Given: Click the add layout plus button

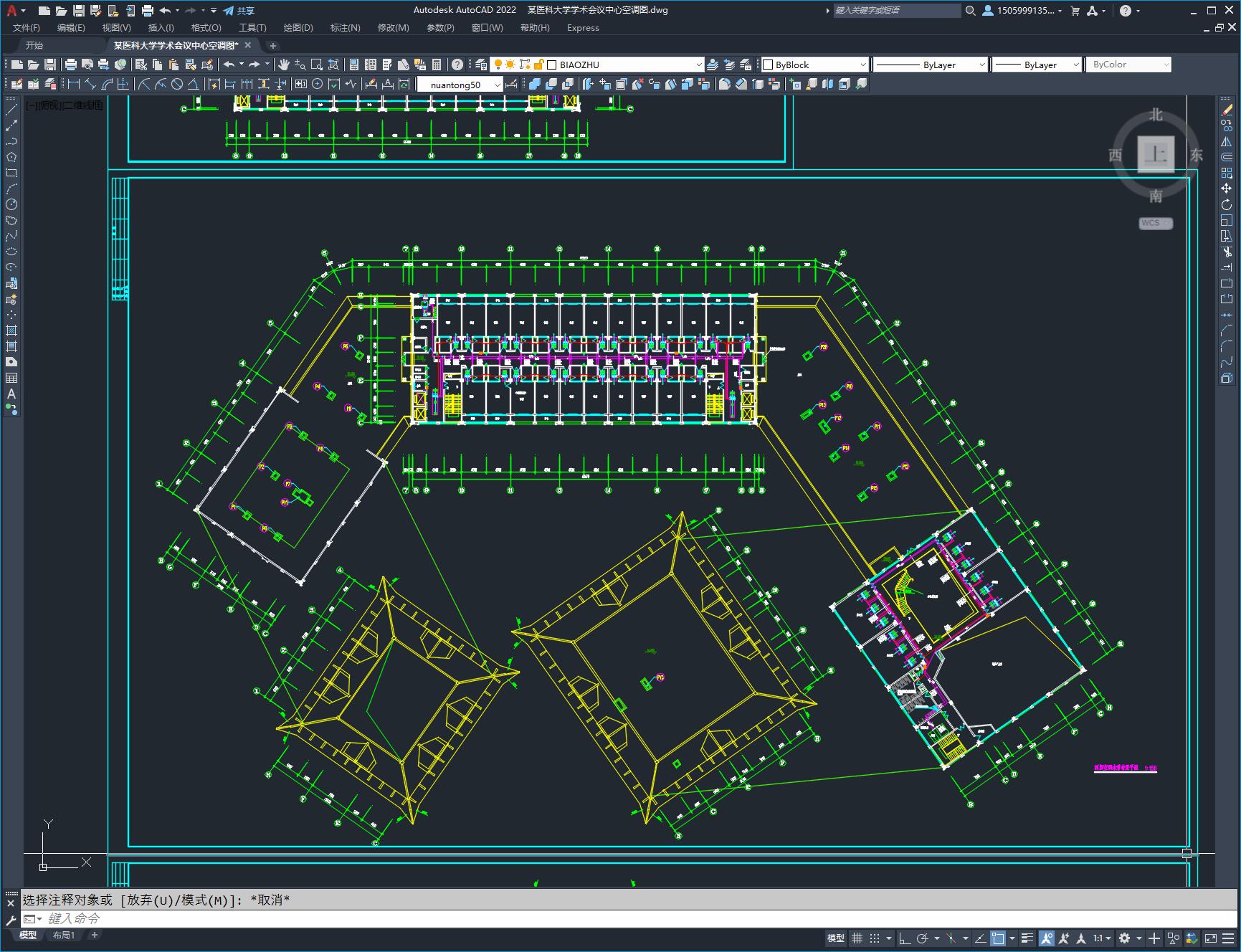Looking at the screenshot, I should tap(94, 935).
